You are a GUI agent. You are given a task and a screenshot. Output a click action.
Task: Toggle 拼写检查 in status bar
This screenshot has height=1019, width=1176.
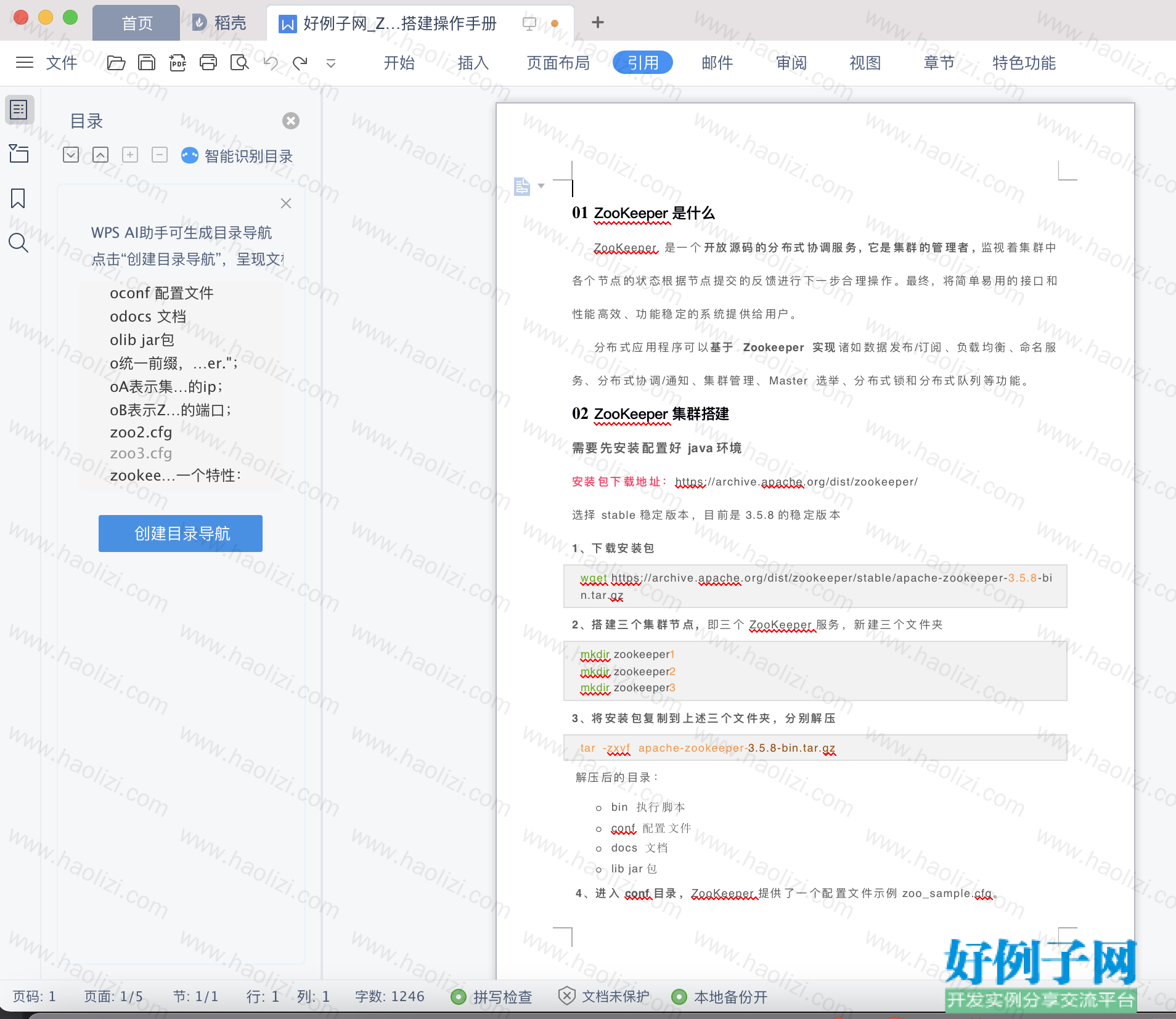[x=492, y=997]
